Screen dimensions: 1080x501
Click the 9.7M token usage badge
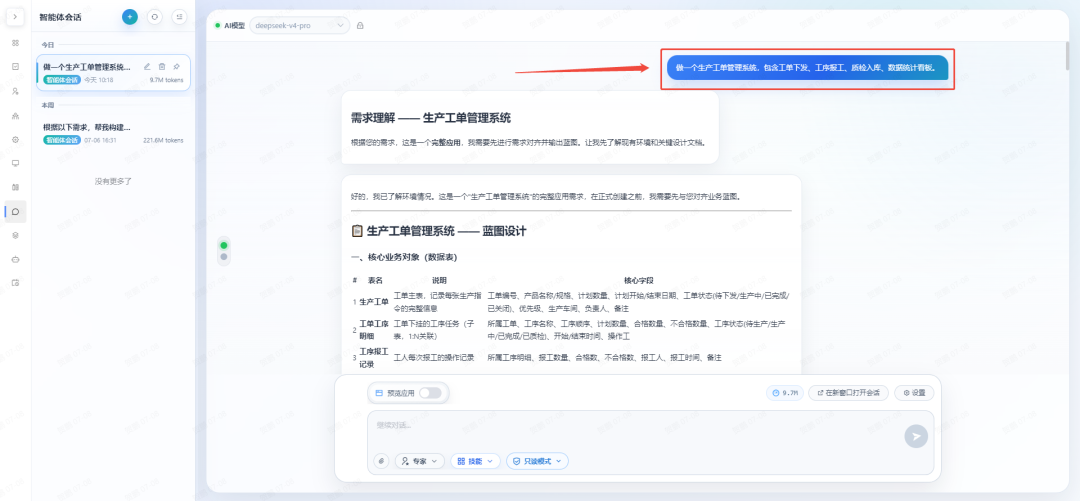click(x=785, y=393)
